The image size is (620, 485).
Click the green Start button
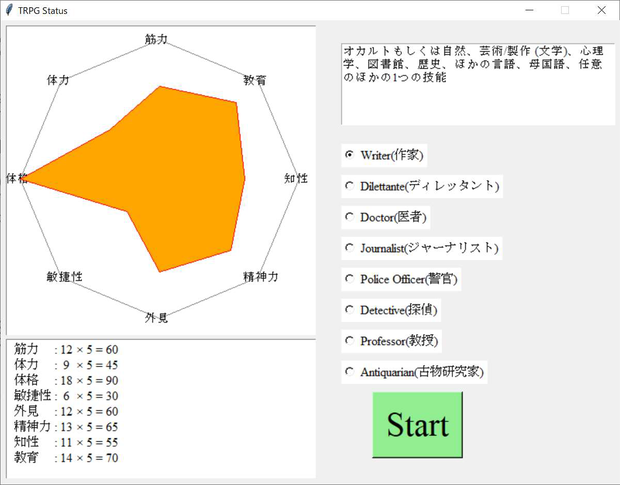417,425
